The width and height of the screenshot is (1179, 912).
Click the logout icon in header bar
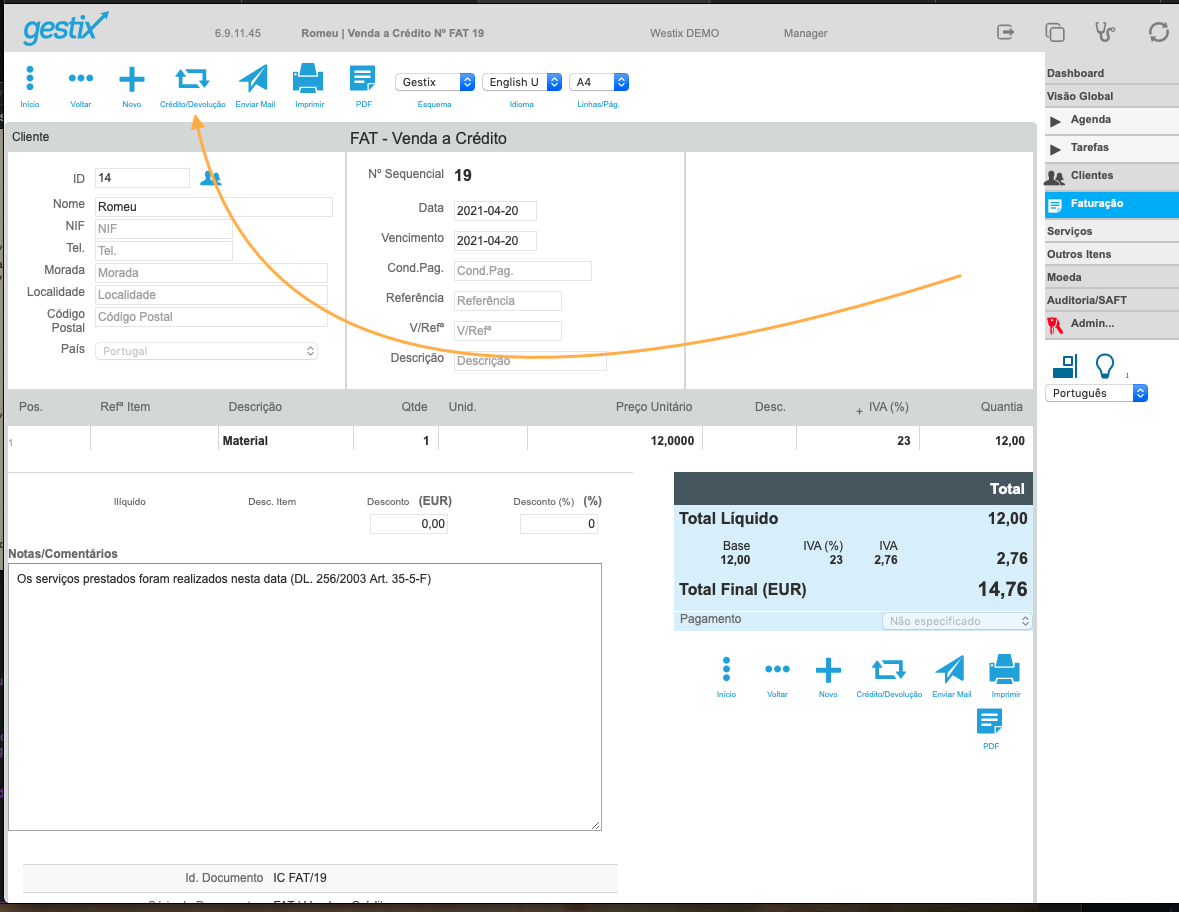[x=1005, y=32]
